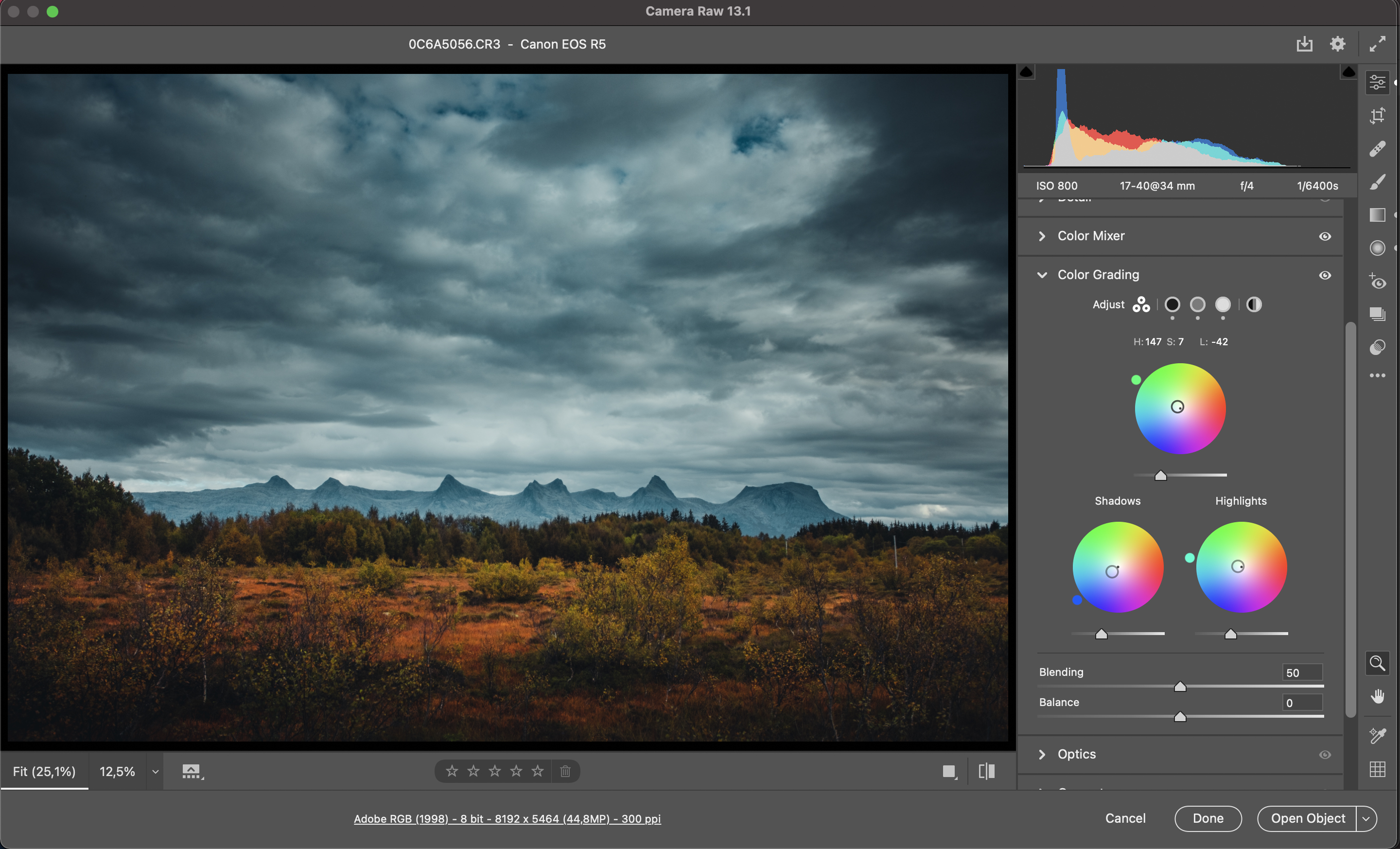This screenshot has height=849, width=1400.
Task: Select the 12,5% zoom level
Action: point(117,771)
